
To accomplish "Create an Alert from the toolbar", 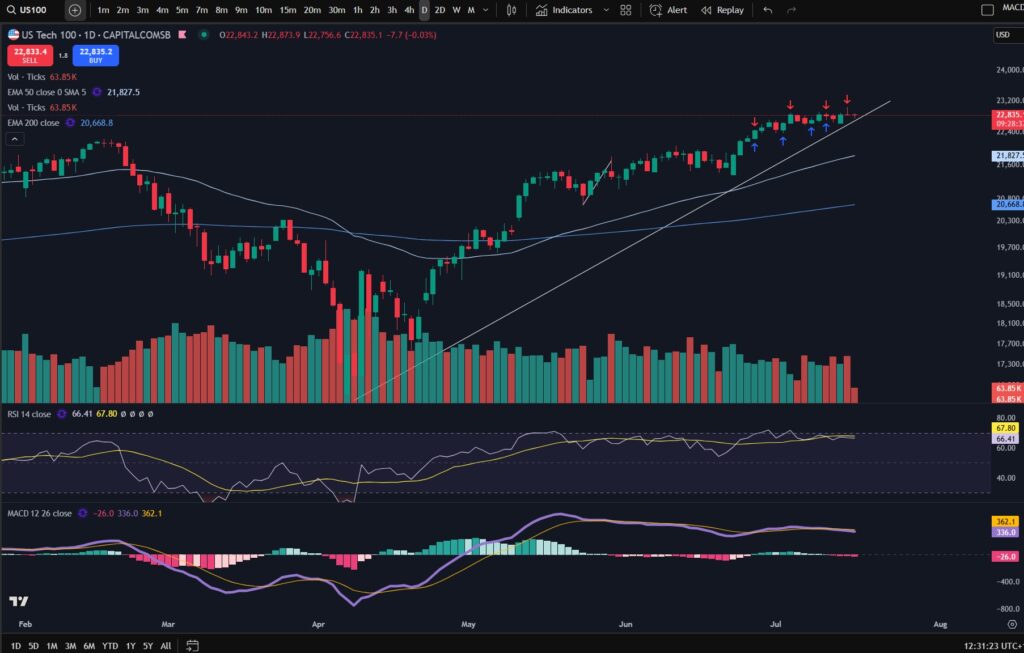I will pyautogui.click(x=668, y=10).
